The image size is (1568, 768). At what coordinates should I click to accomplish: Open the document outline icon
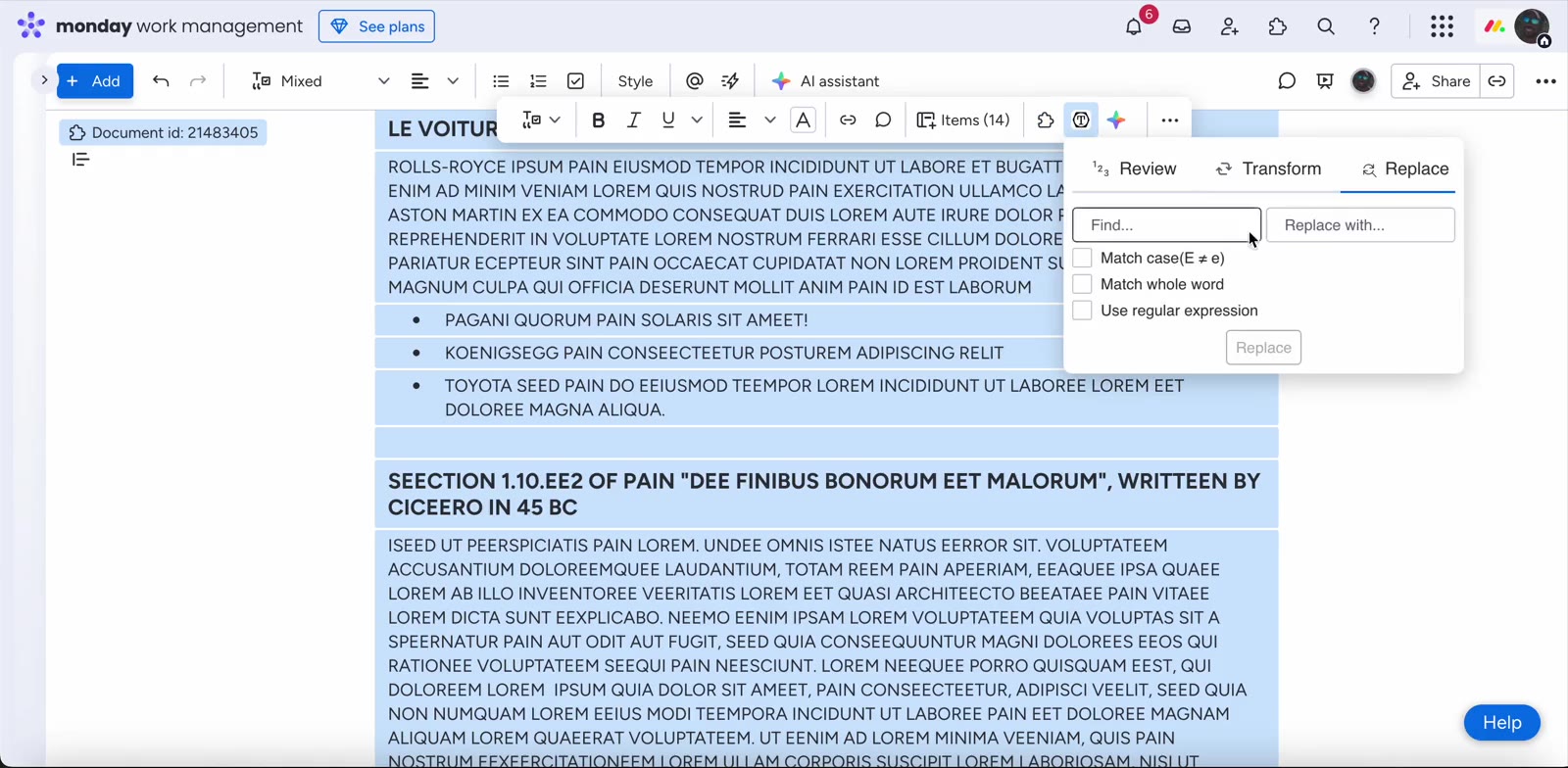(x=80, y=160)
